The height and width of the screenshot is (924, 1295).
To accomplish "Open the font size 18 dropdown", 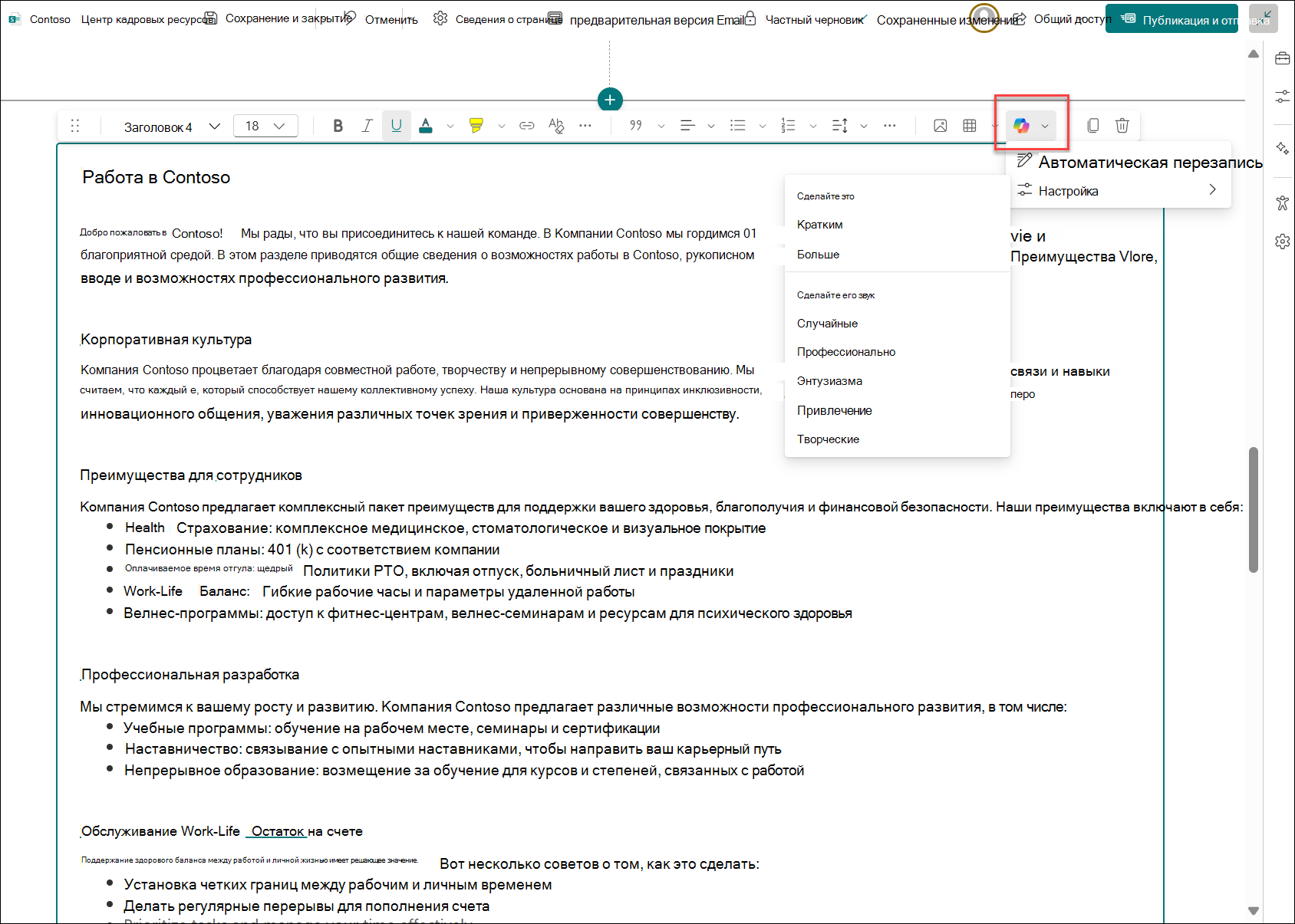I will tap(265, 126).
